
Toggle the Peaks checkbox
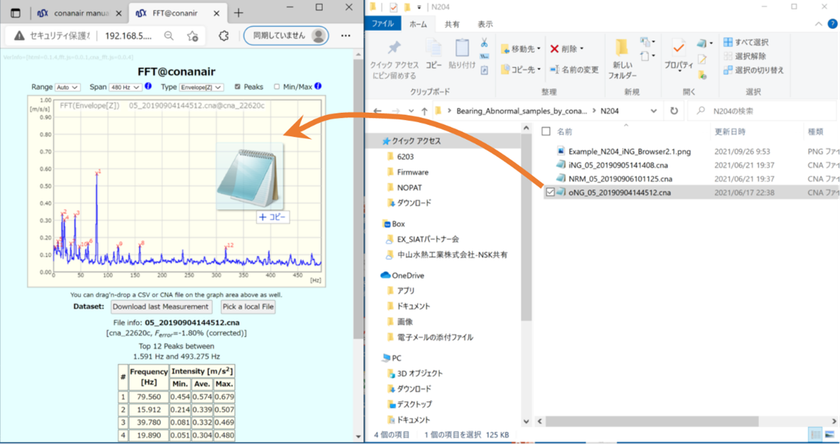[x=237, y=87]
